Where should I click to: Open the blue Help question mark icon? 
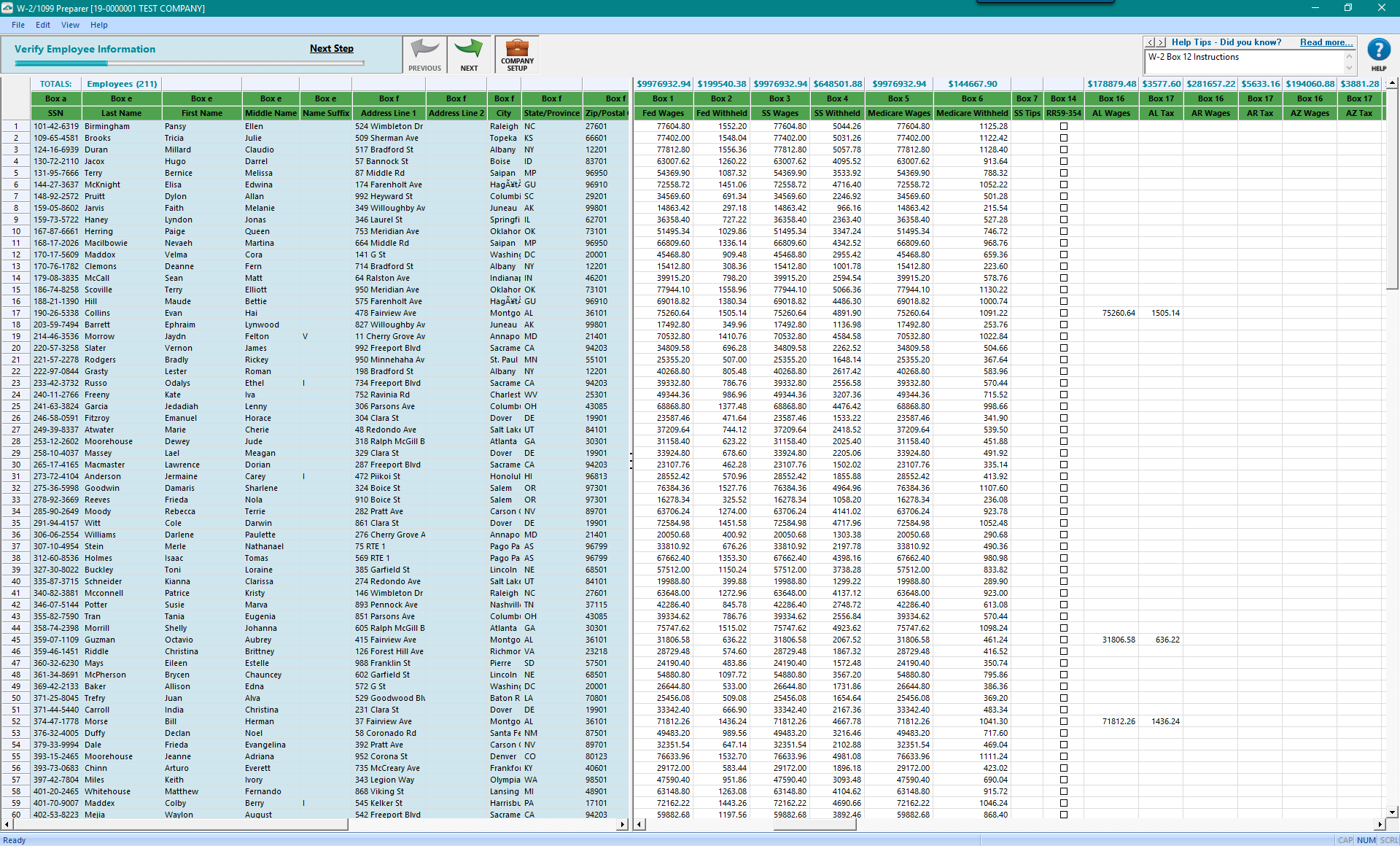click(x=1378, y=50)
